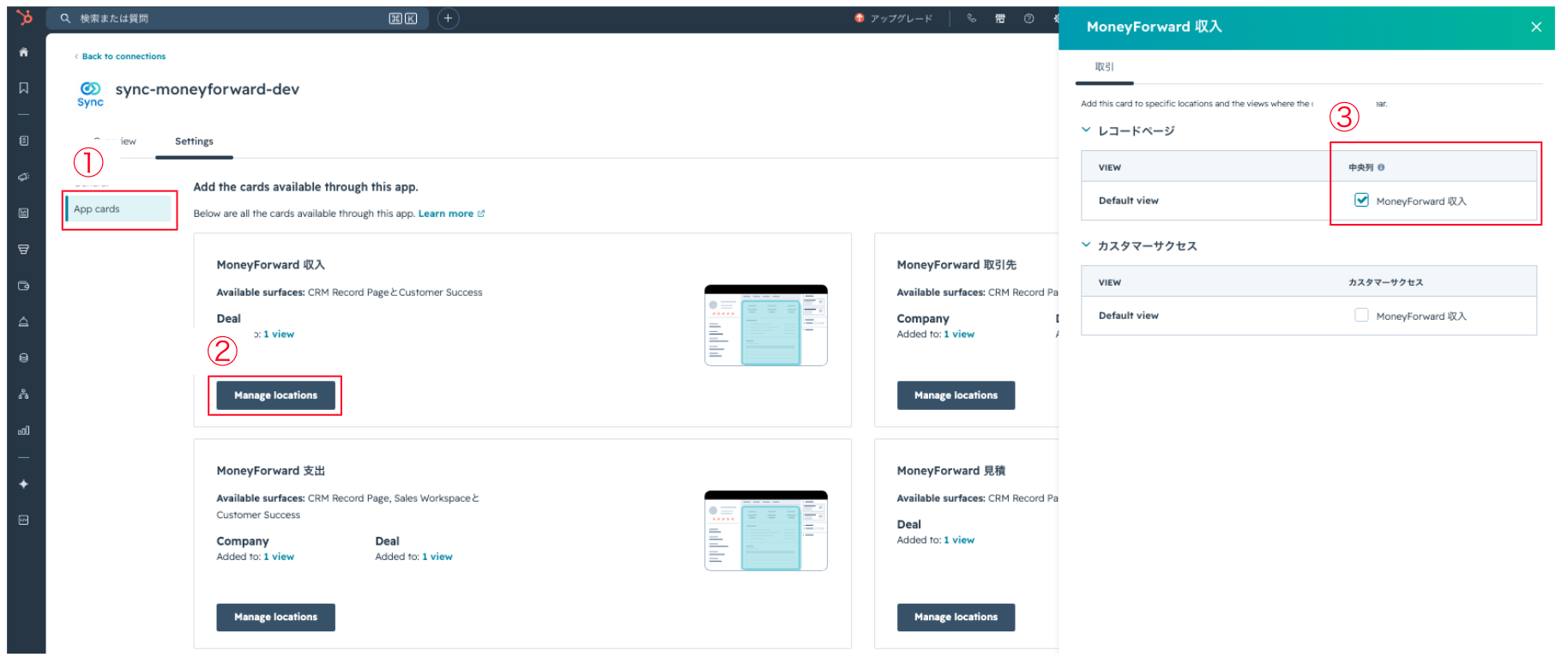1568x663 pixels.
Task: Click Manage locations for MoneyForward 収入
Action: tap(275, 395)
